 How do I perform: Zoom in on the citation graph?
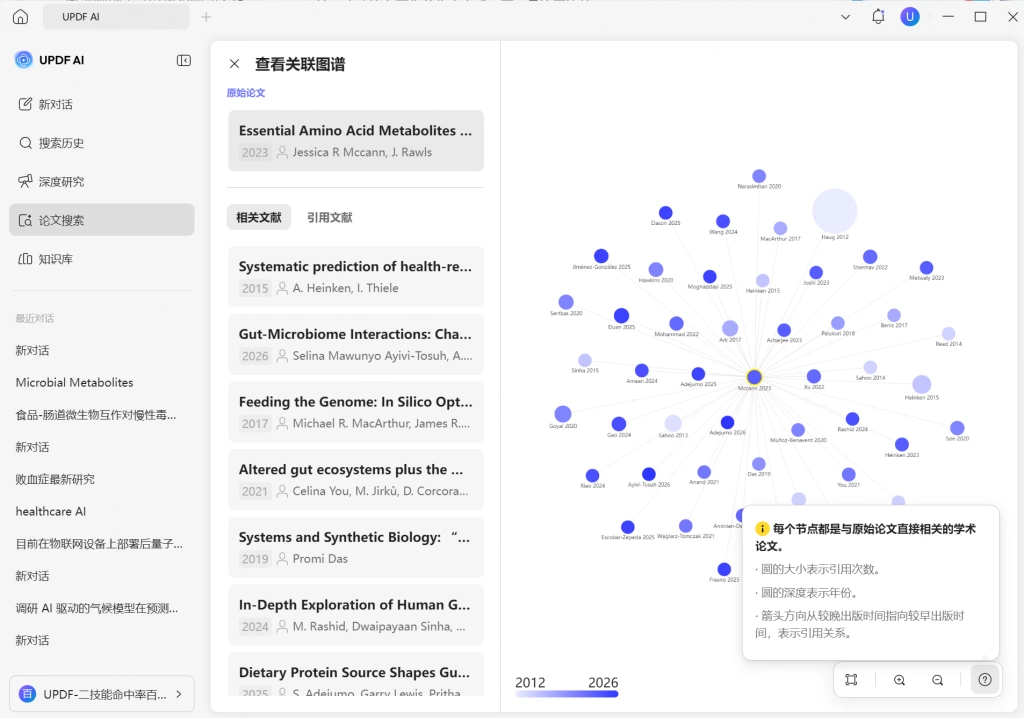(899, 680)
